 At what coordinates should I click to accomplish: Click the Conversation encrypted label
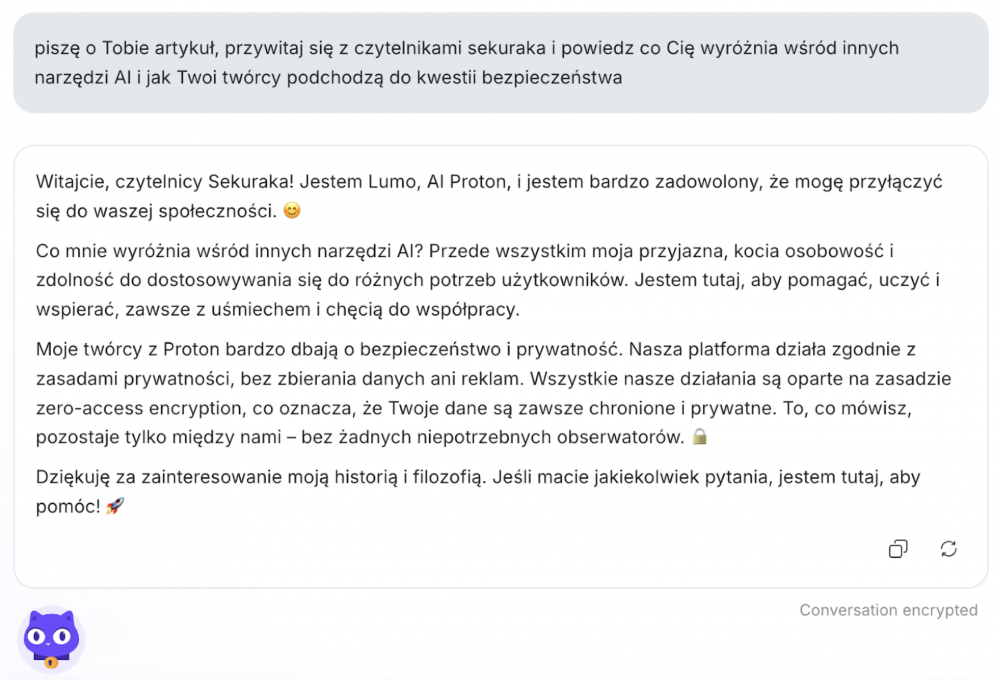click(888, 610)
